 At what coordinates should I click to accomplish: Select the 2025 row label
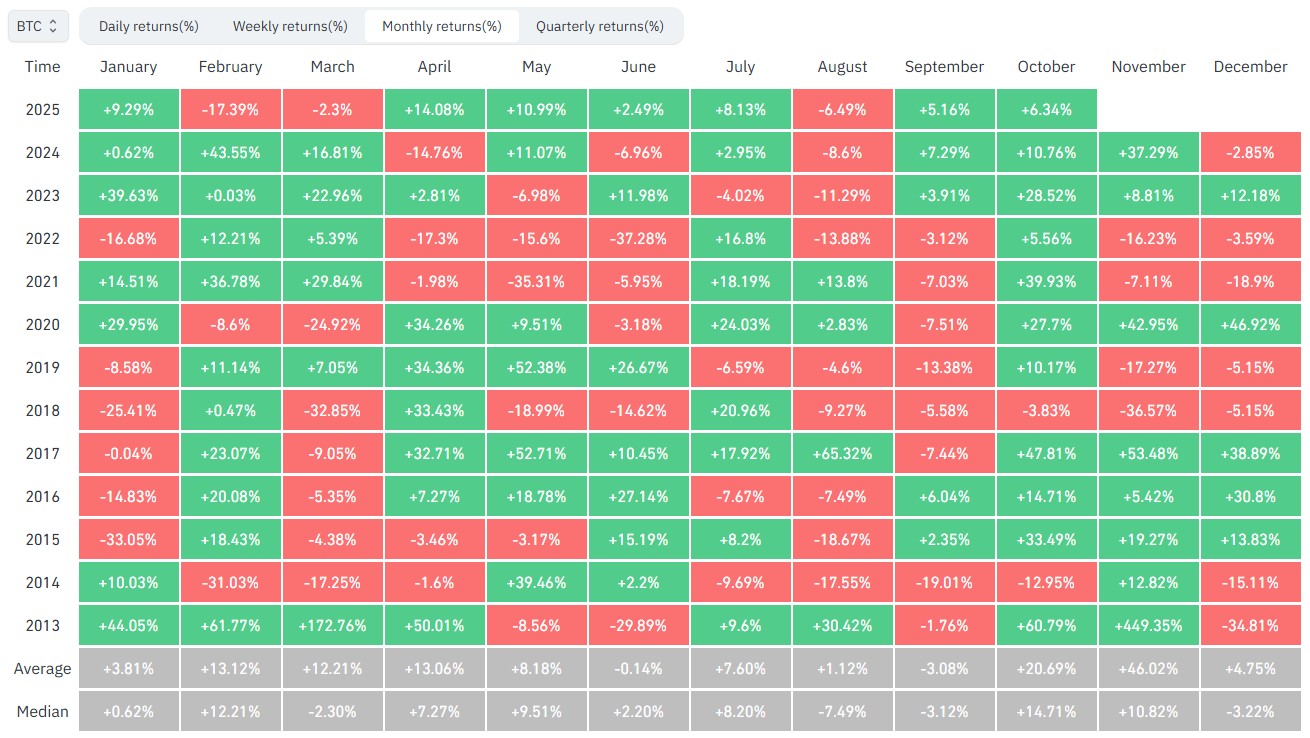click(x=42, y=110)
